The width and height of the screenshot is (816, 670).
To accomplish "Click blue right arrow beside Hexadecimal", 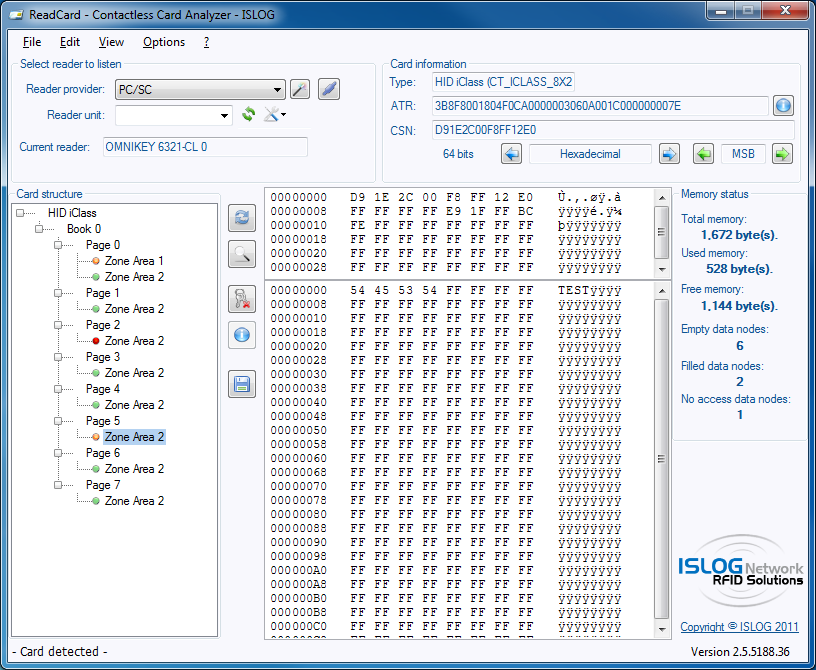I will [669, 154].
